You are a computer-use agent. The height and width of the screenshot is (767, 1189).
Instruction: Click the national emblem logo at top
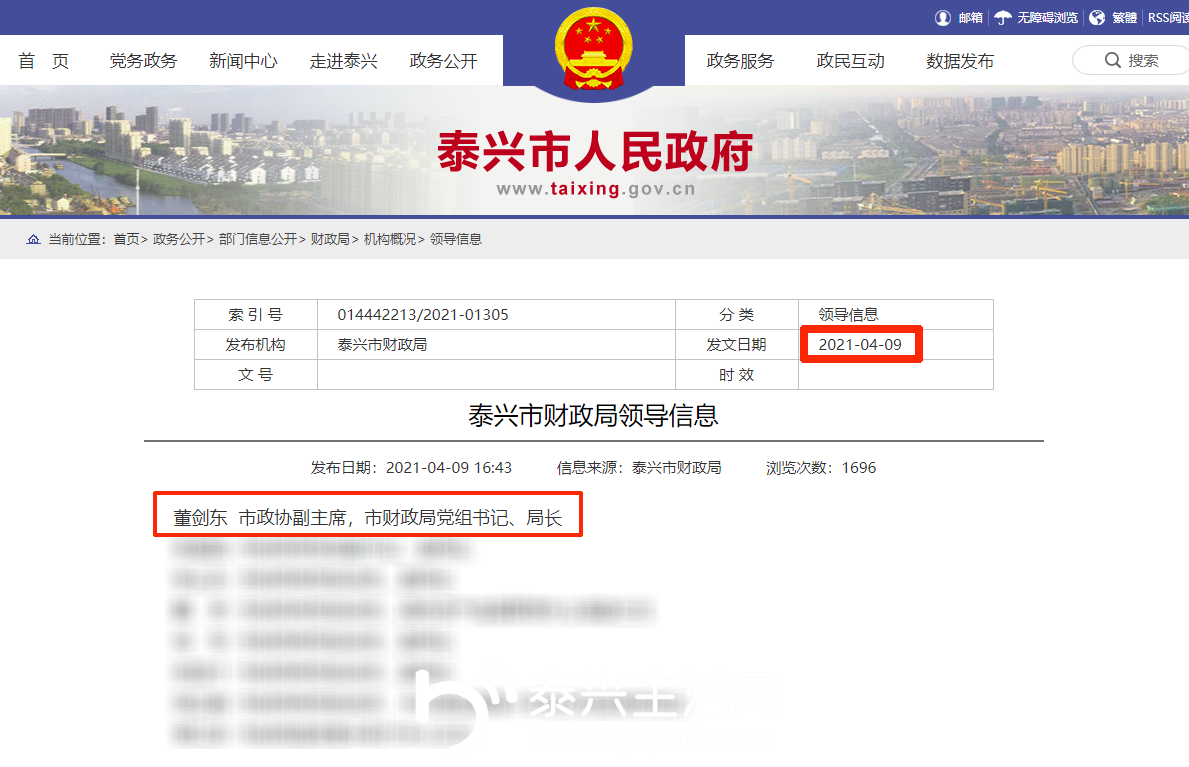click(x=593, y=45)
